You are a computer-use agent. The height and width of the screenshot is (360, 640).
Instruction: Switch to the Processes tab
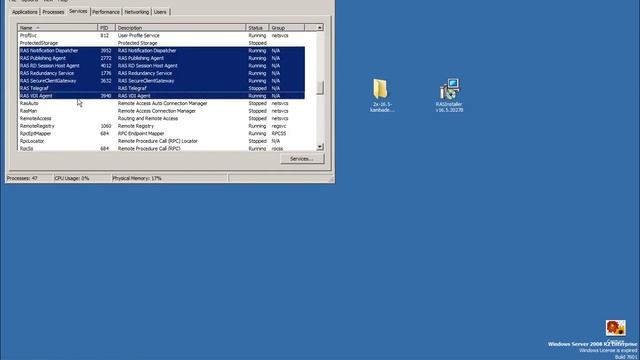[x=53, y=12]
